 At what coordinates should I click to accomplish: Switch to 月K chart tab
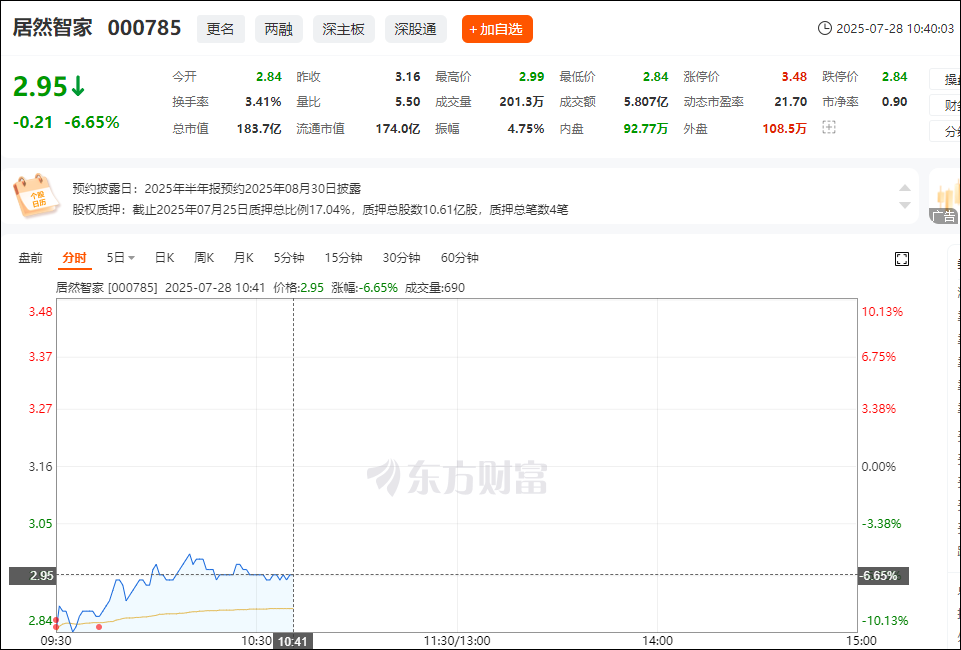243,258
